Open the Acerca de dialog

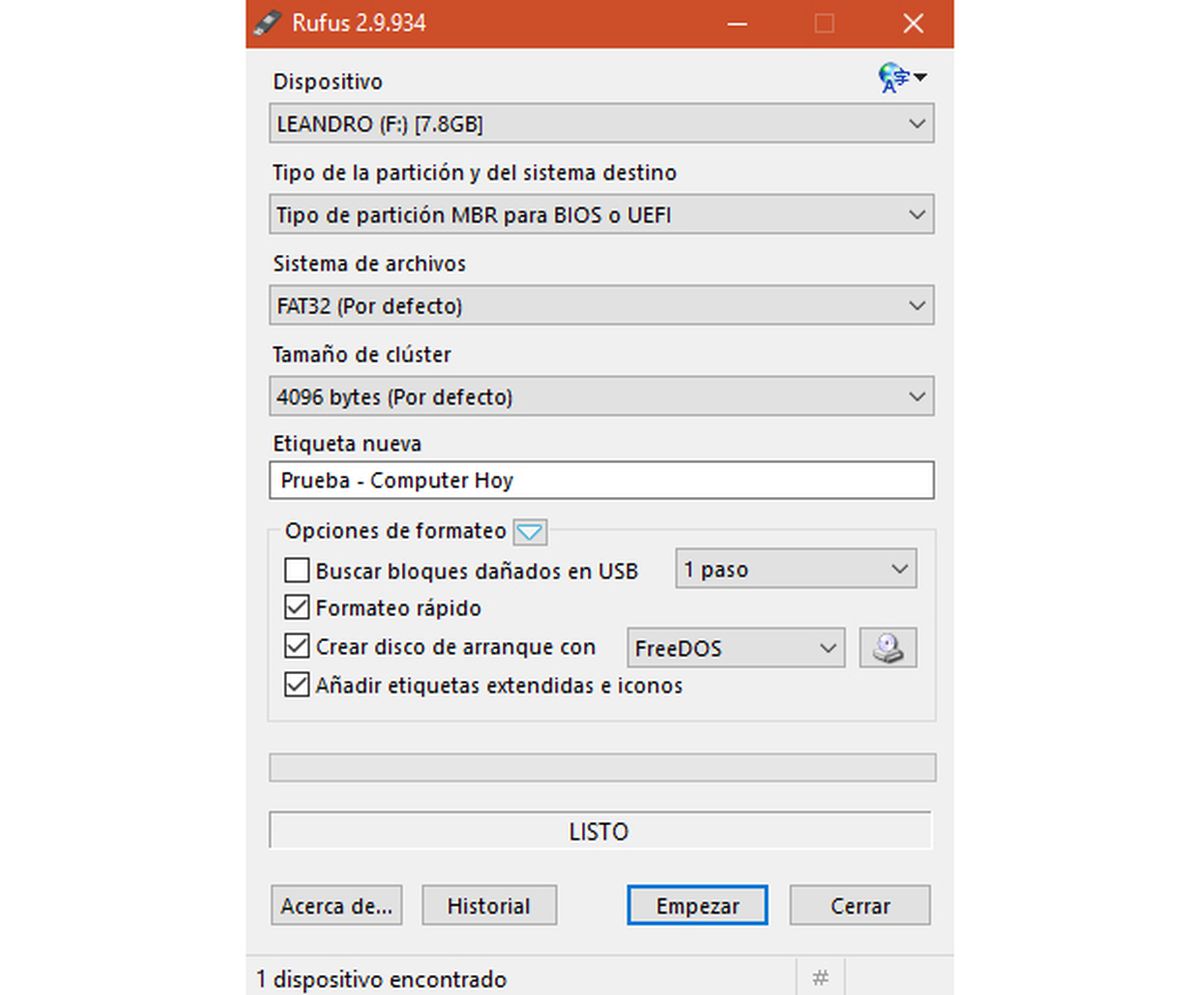click(336, 905)
